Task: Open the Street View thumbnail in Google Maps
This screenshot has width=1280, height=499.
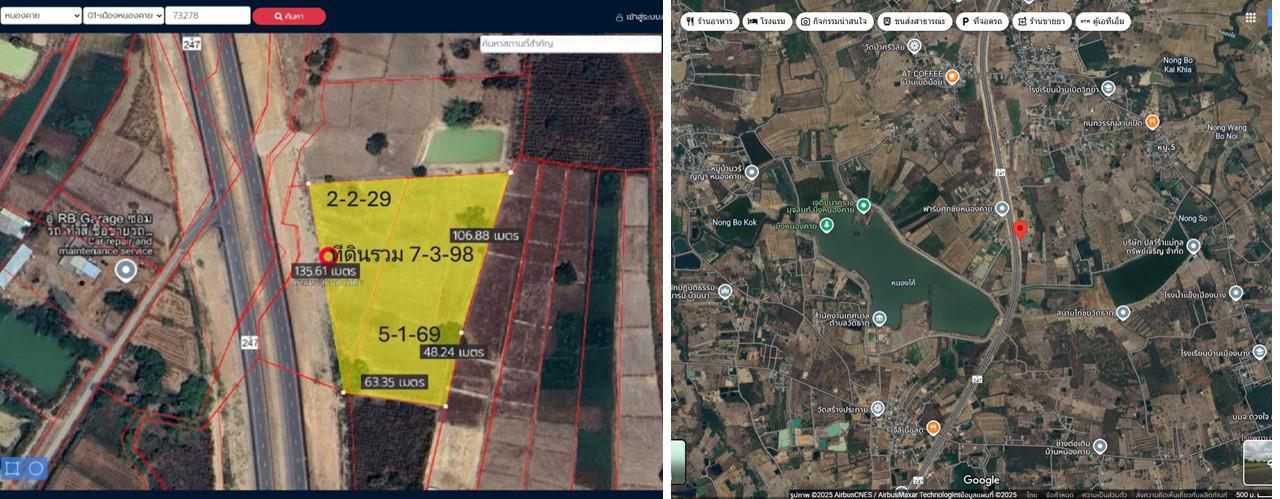Action: [1260, 462]
